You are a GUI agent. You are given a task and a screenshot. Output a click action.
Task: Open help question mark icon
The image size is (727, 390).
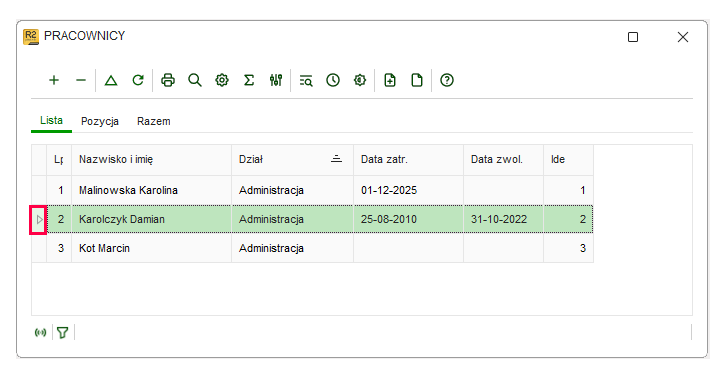[x=447, y=80]
